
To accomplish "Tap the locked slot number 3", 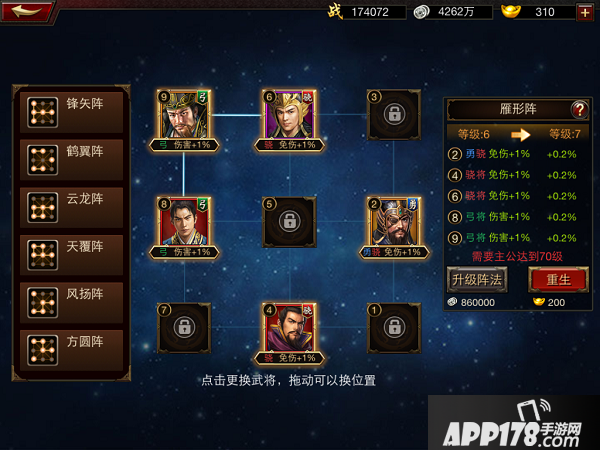I will [394, 114].
